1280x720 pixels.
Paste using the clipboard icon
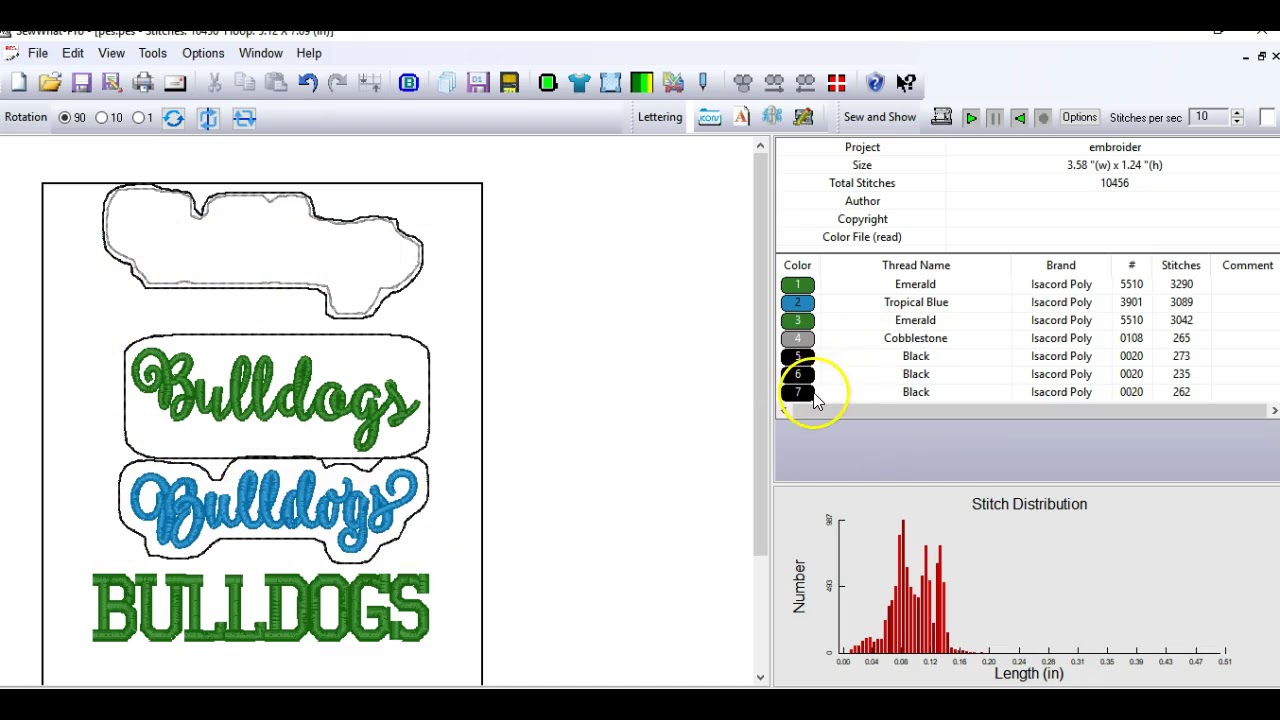[276, 83]
